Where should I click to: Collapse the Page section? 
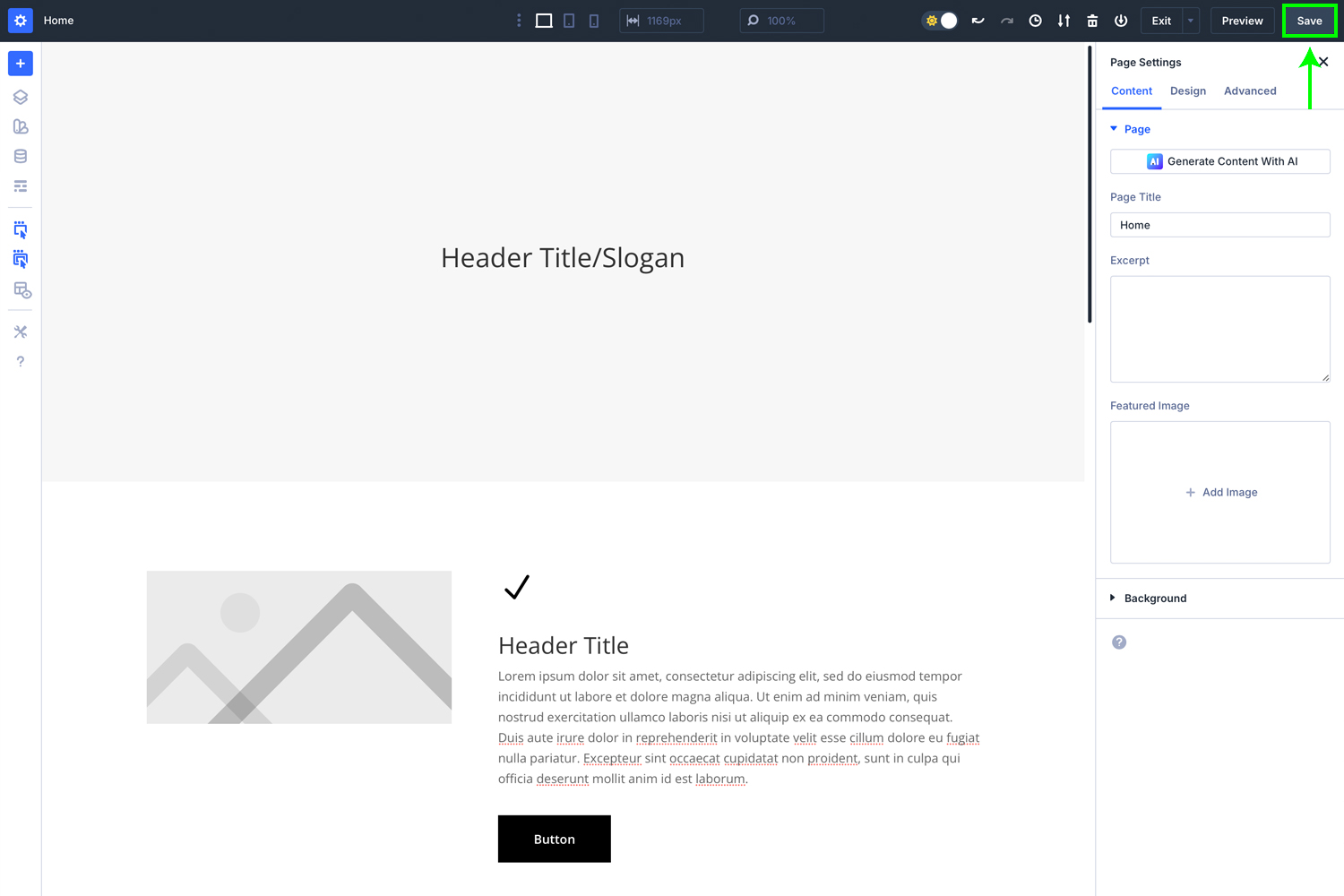pos(1114,128)
